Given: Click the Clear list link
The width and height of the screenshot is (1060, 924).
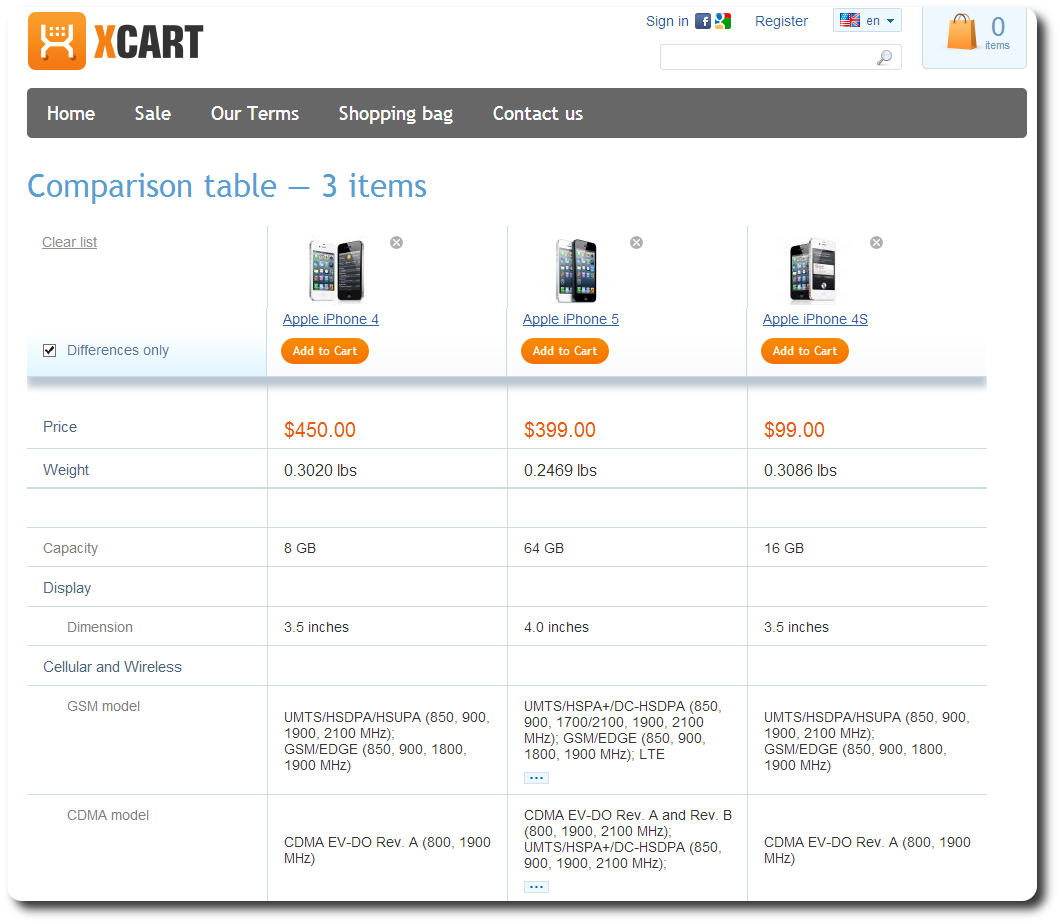Looking at the screenshot, I should [70, 242].
